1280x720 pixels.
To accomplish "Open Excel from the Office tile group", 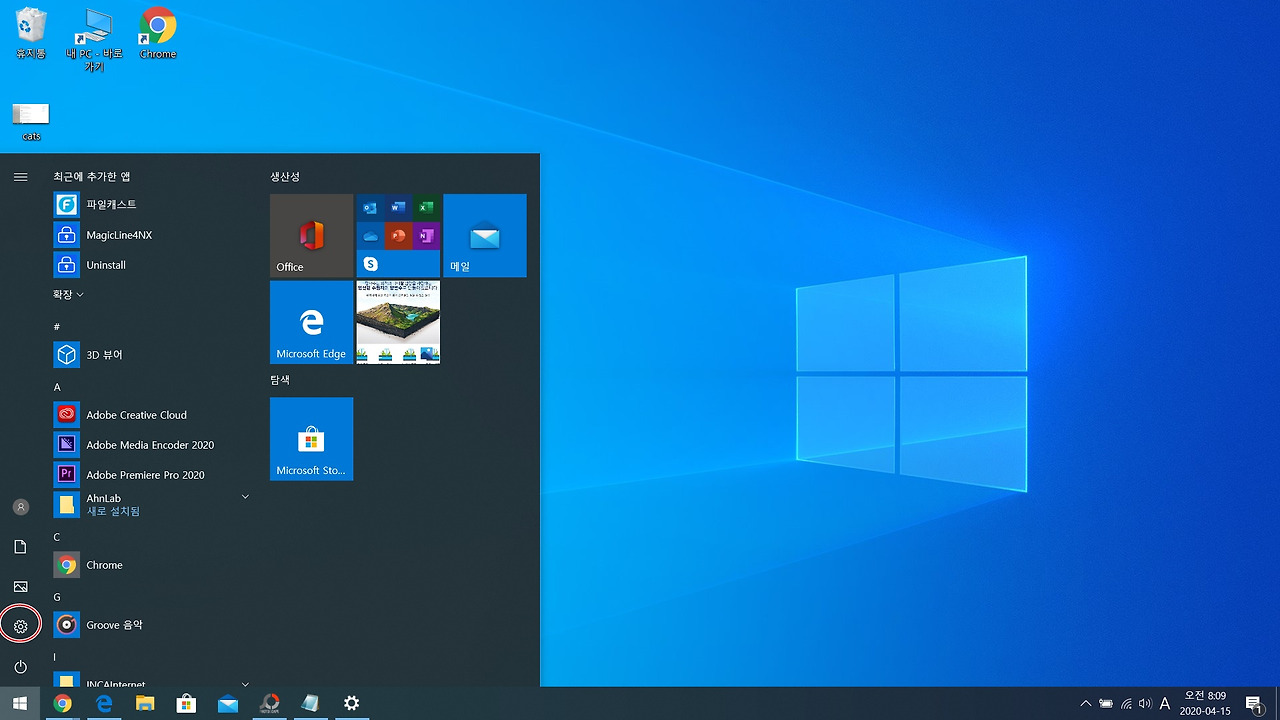I will point(426,207).
